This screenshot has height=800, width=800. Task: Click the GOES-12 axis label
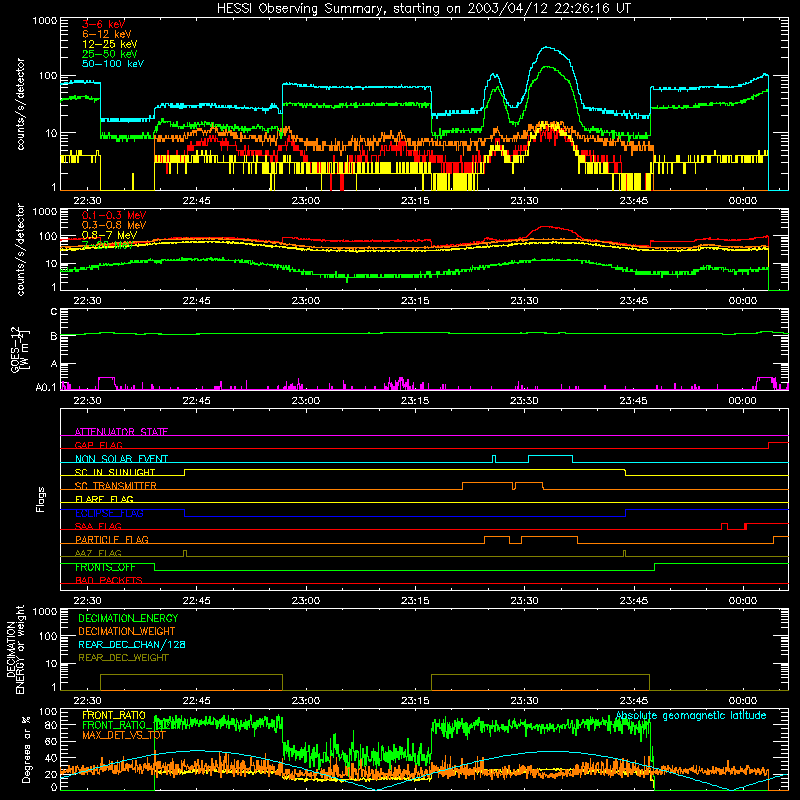[x=20, y=350]
